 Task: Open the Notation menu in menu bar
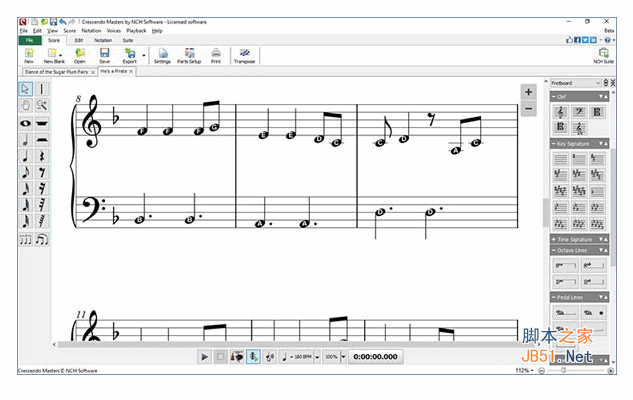point(91,31)
